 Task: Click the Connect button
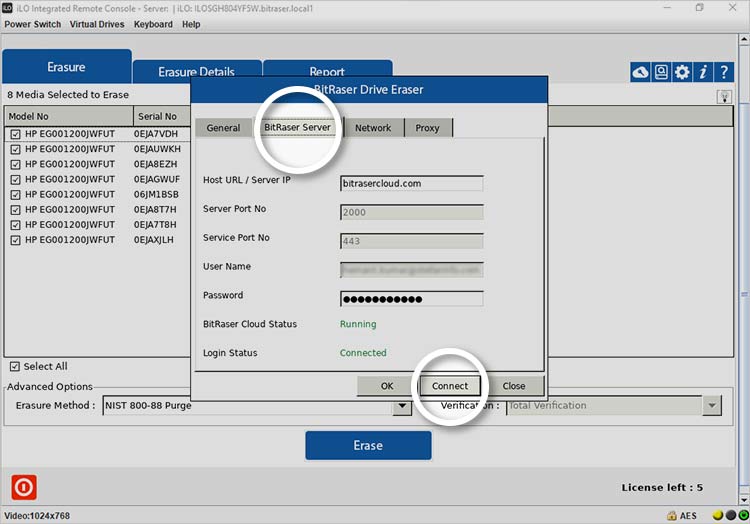[x=450, y=386]
